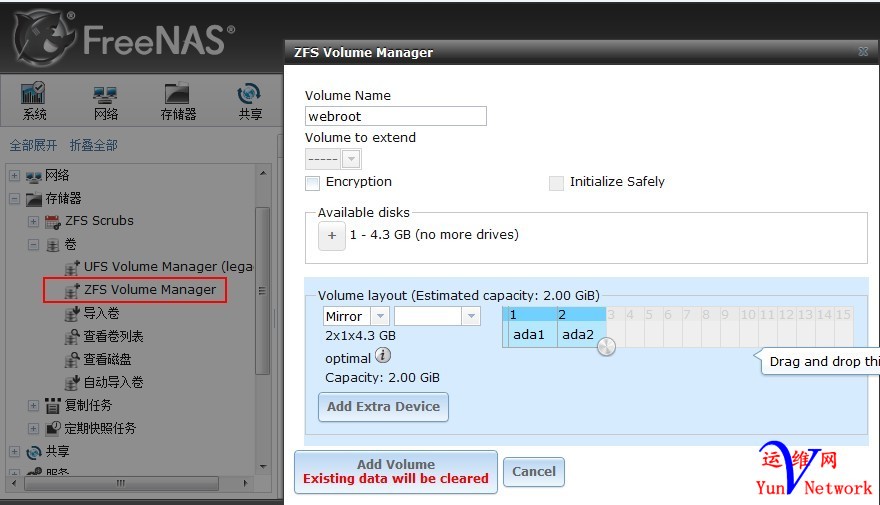The height and width of the screenshot is (505, 880).
Task: Click the panel splitter grip handle
Action: (274, 319)
